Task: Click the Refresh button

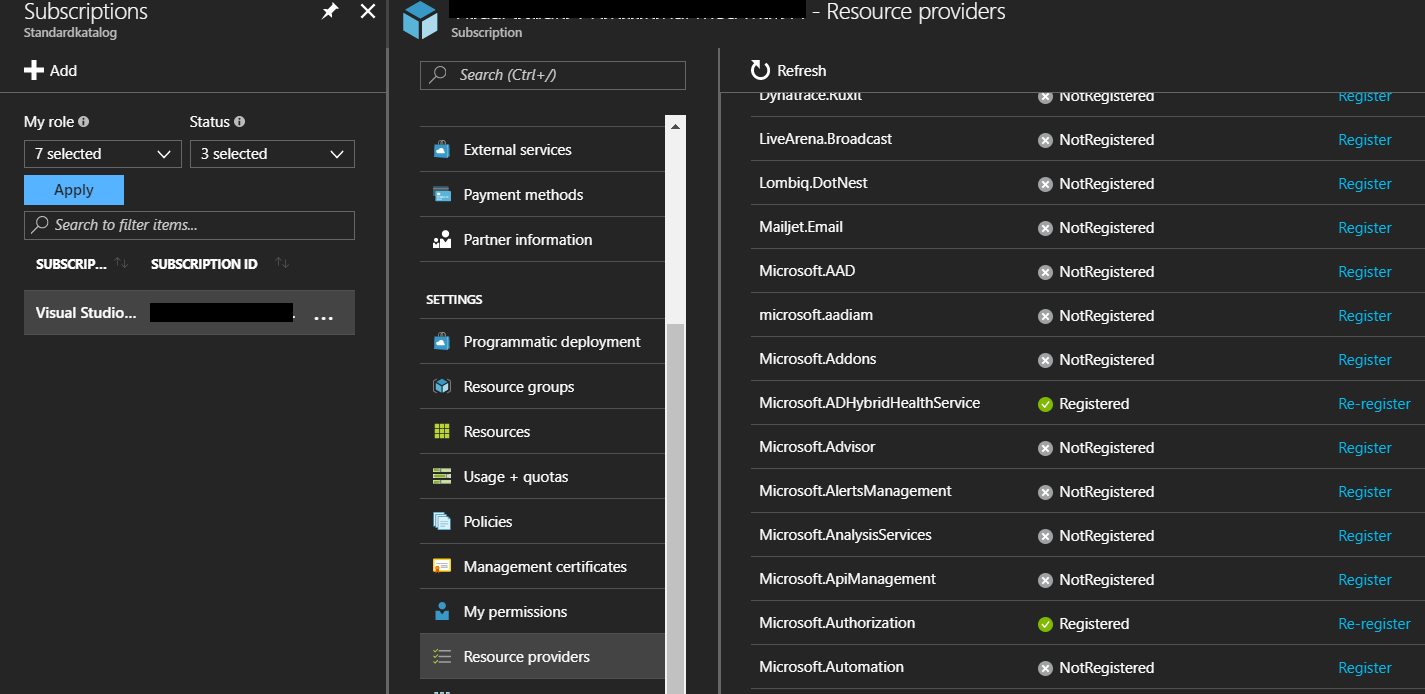Action: (x=788, y=71)
